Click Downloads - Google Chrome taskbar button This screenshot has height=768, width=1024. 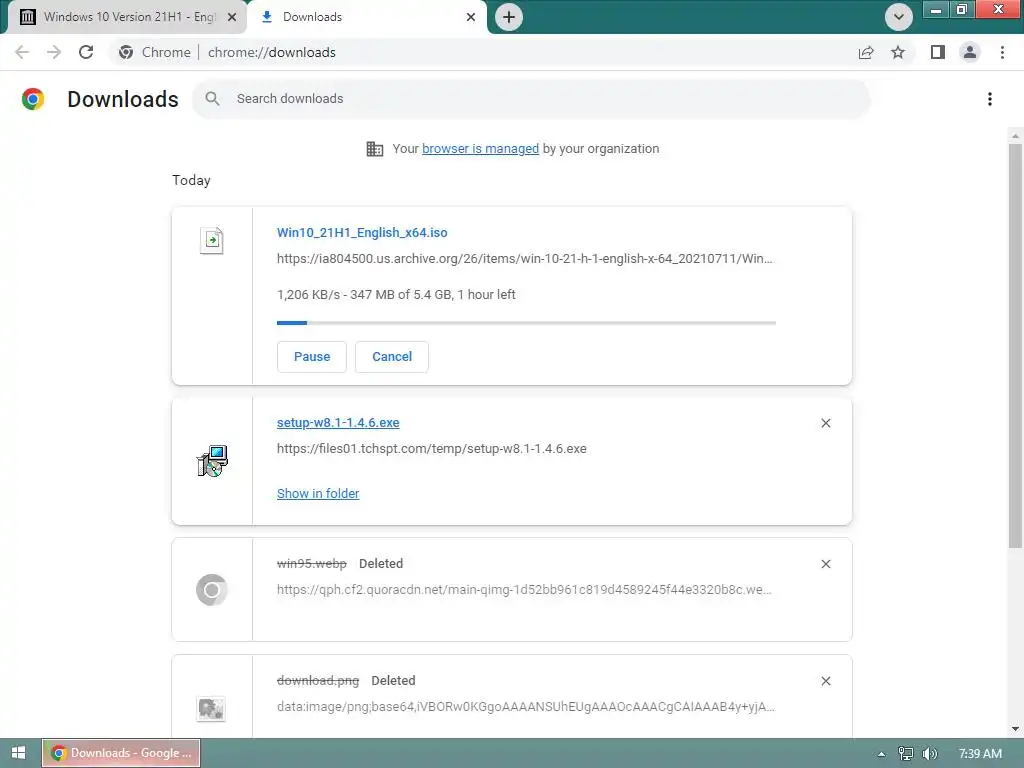point(121,753)
